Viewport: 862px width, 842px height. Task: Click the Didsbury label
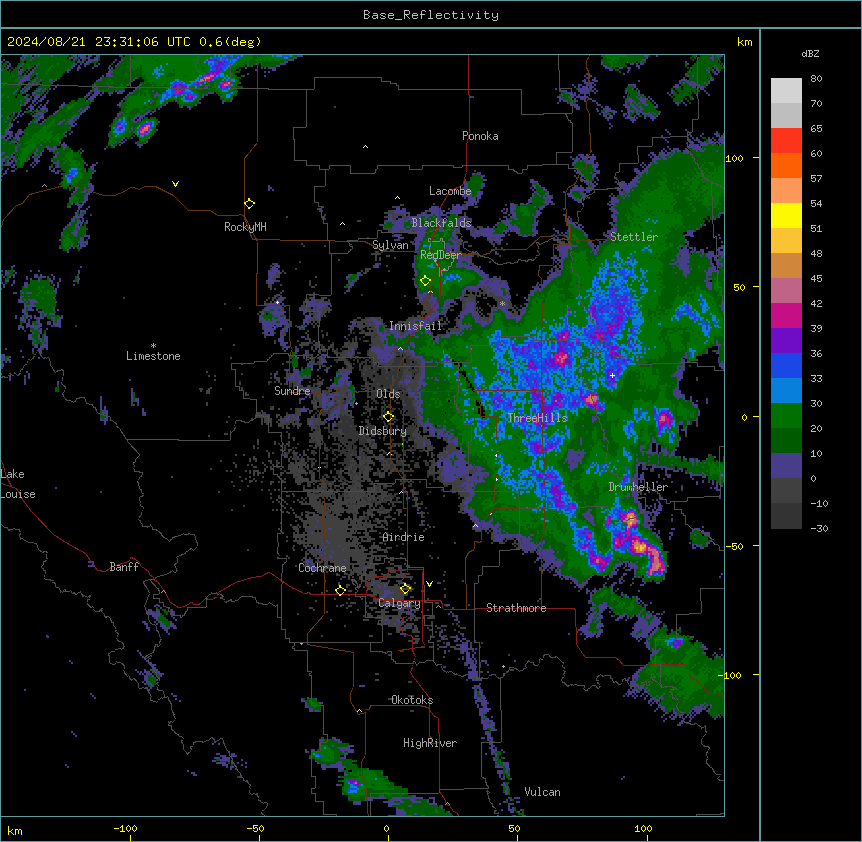tap(383, 431)
